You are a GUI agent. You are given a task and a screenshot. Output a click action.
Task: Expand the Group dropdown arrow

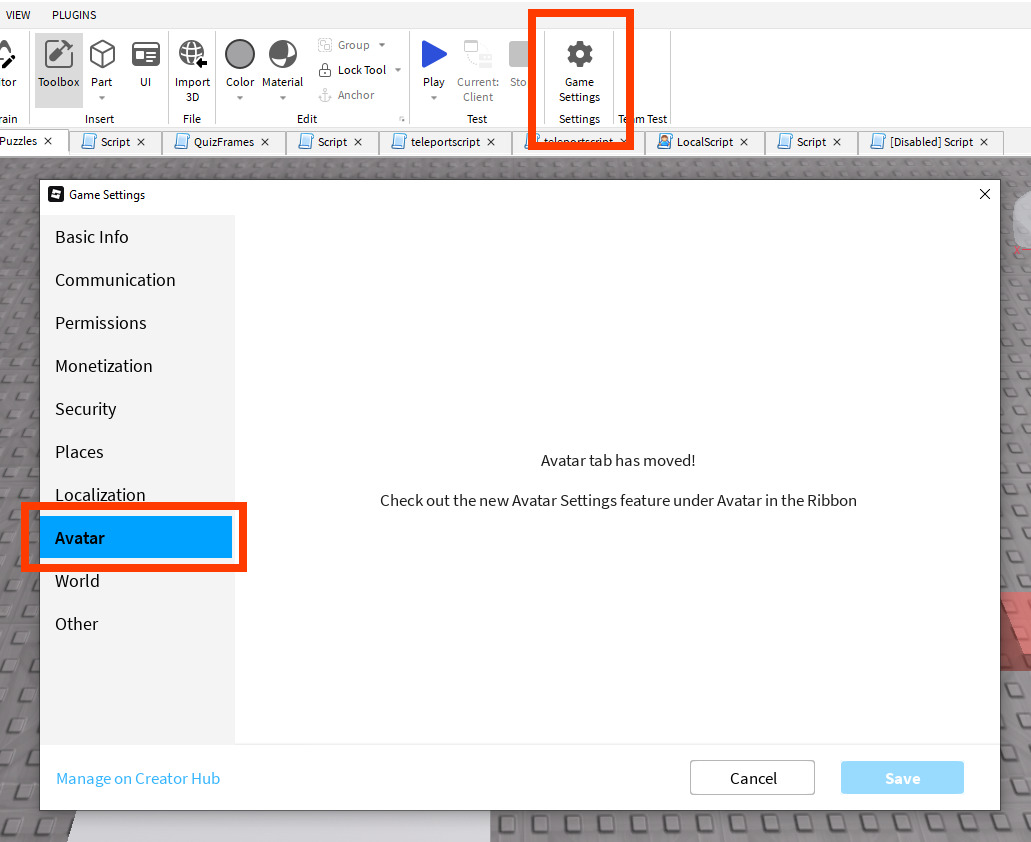(382, 45)
